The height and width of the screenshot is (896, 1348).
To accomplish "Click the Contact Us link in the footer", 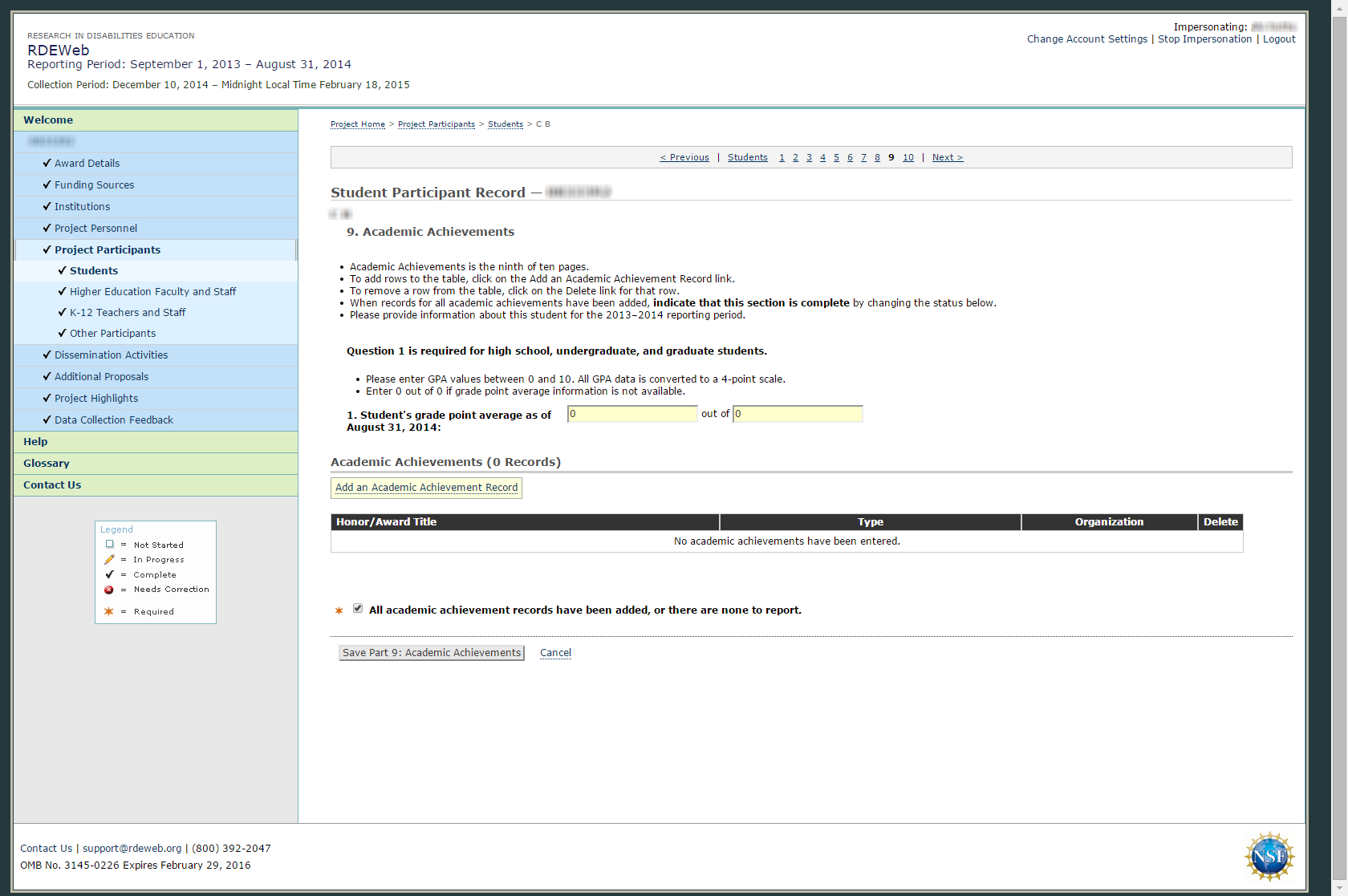I will [x=46, y=849].
